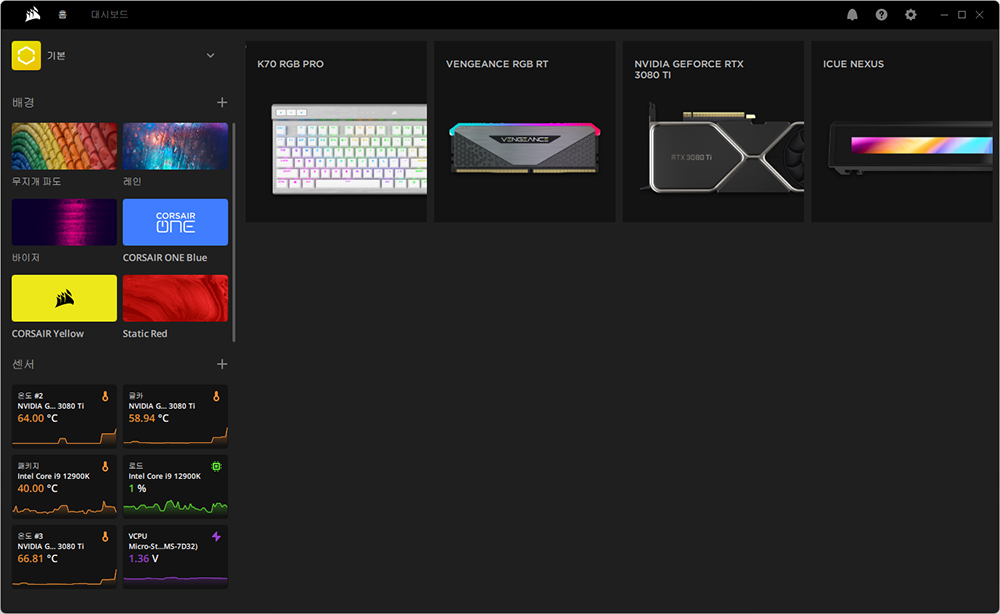Open the help question mark icon

(881, 15)
